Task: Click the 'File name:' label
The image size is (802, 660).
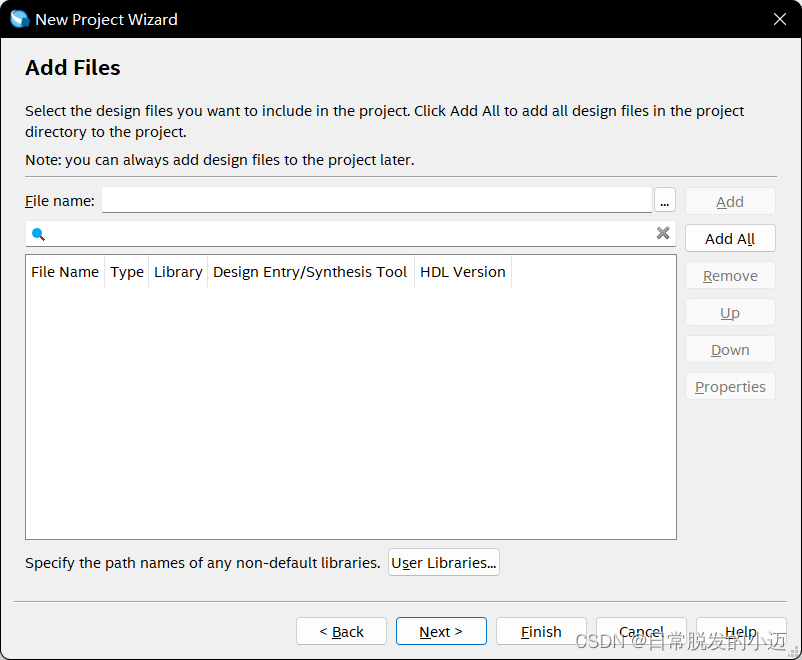Action: click(60, 201)
